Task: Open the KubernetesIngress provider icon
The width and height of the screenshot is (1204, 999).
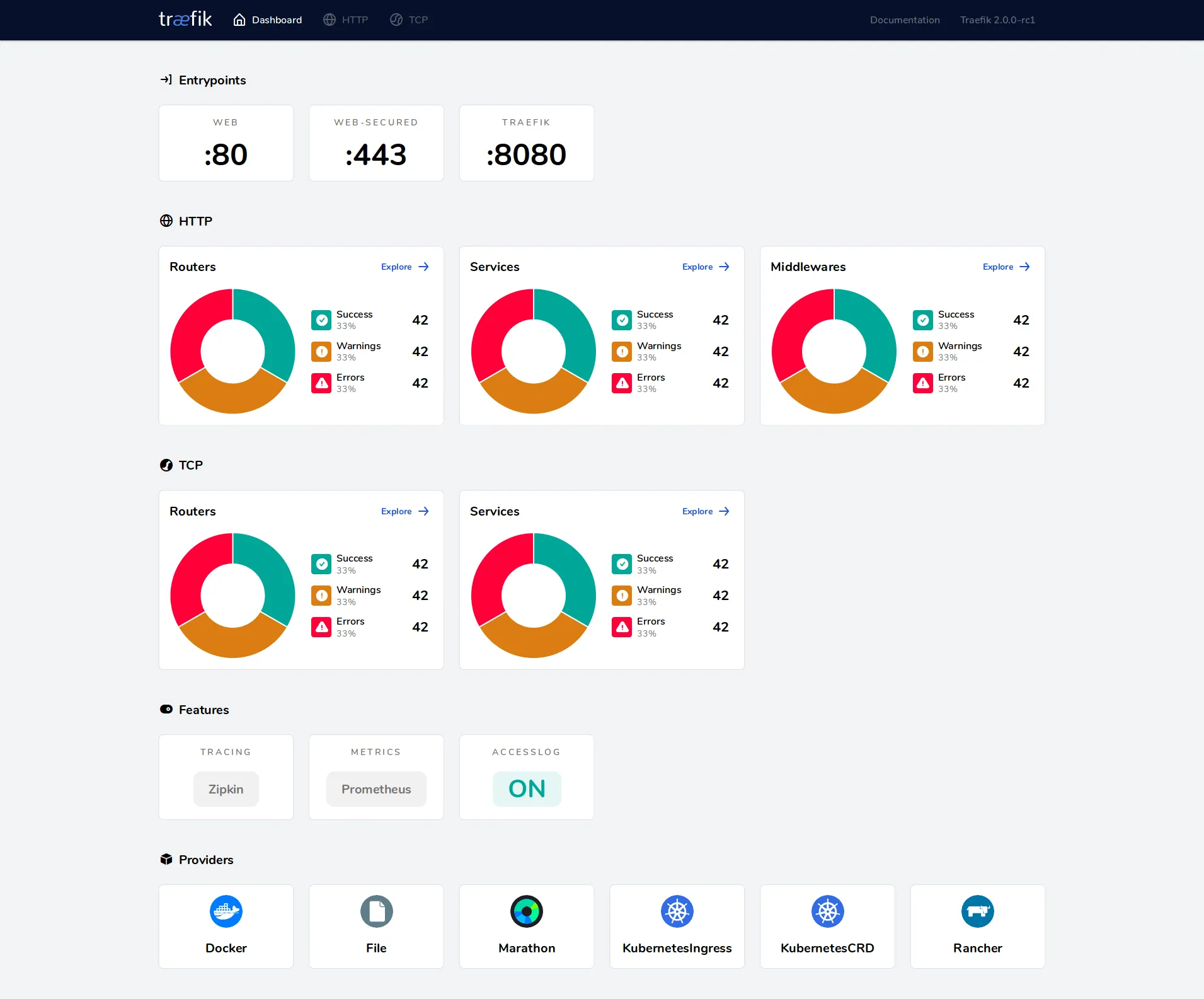Action: point(677,911)
